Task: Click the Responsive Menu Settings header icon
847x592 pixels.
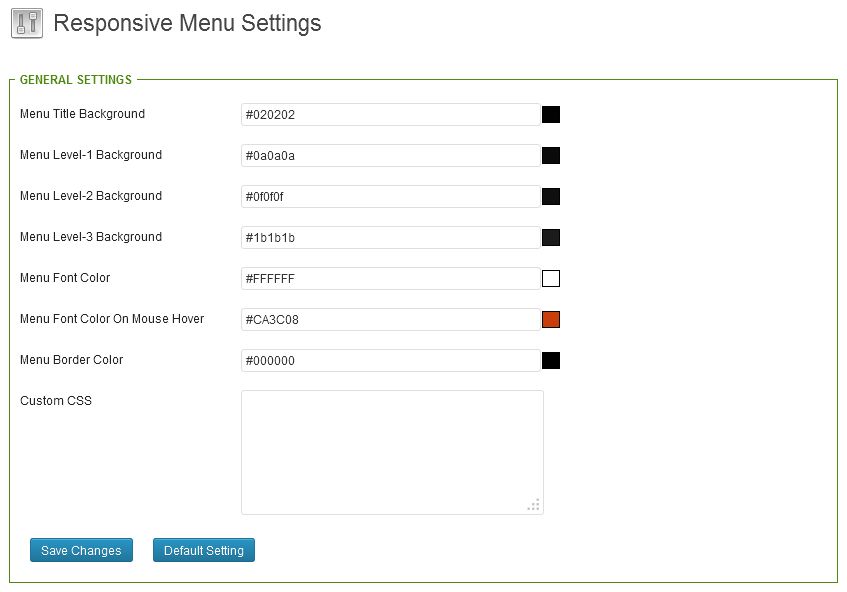Action: 26,23
